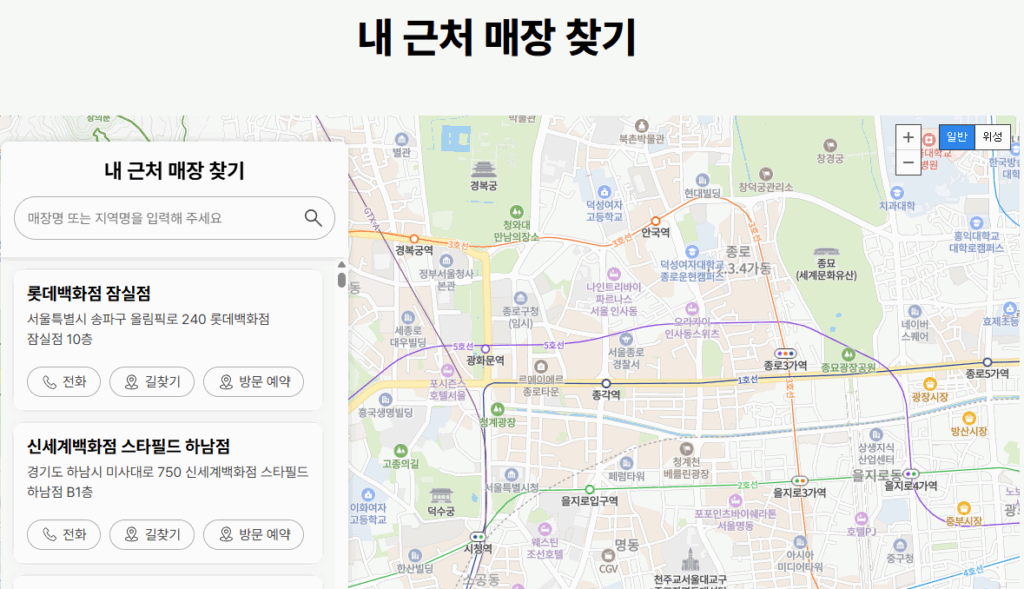Click 르메이에르 종로타운 marker
This screenshot has width=1024, height=589.
pos(541,366)
